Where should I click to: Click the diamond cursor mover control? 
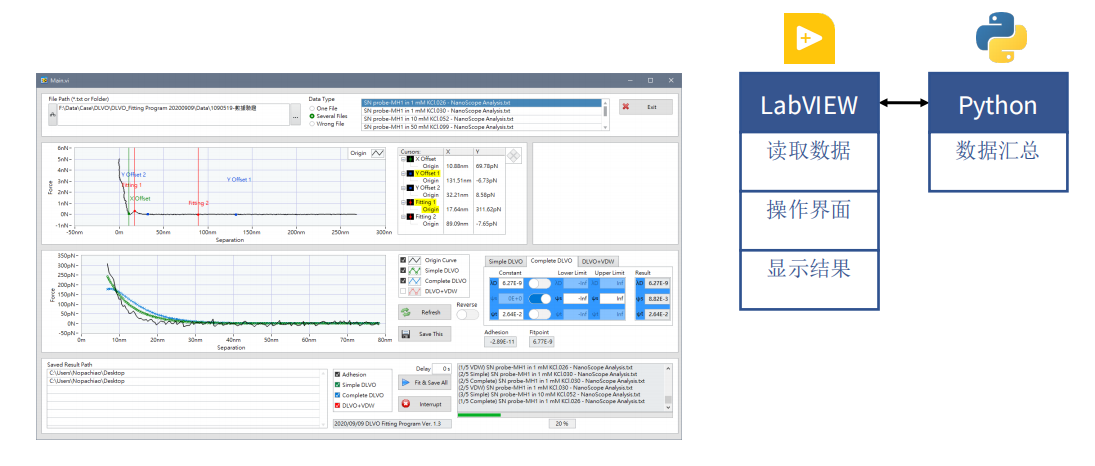[x=513, y=156]
